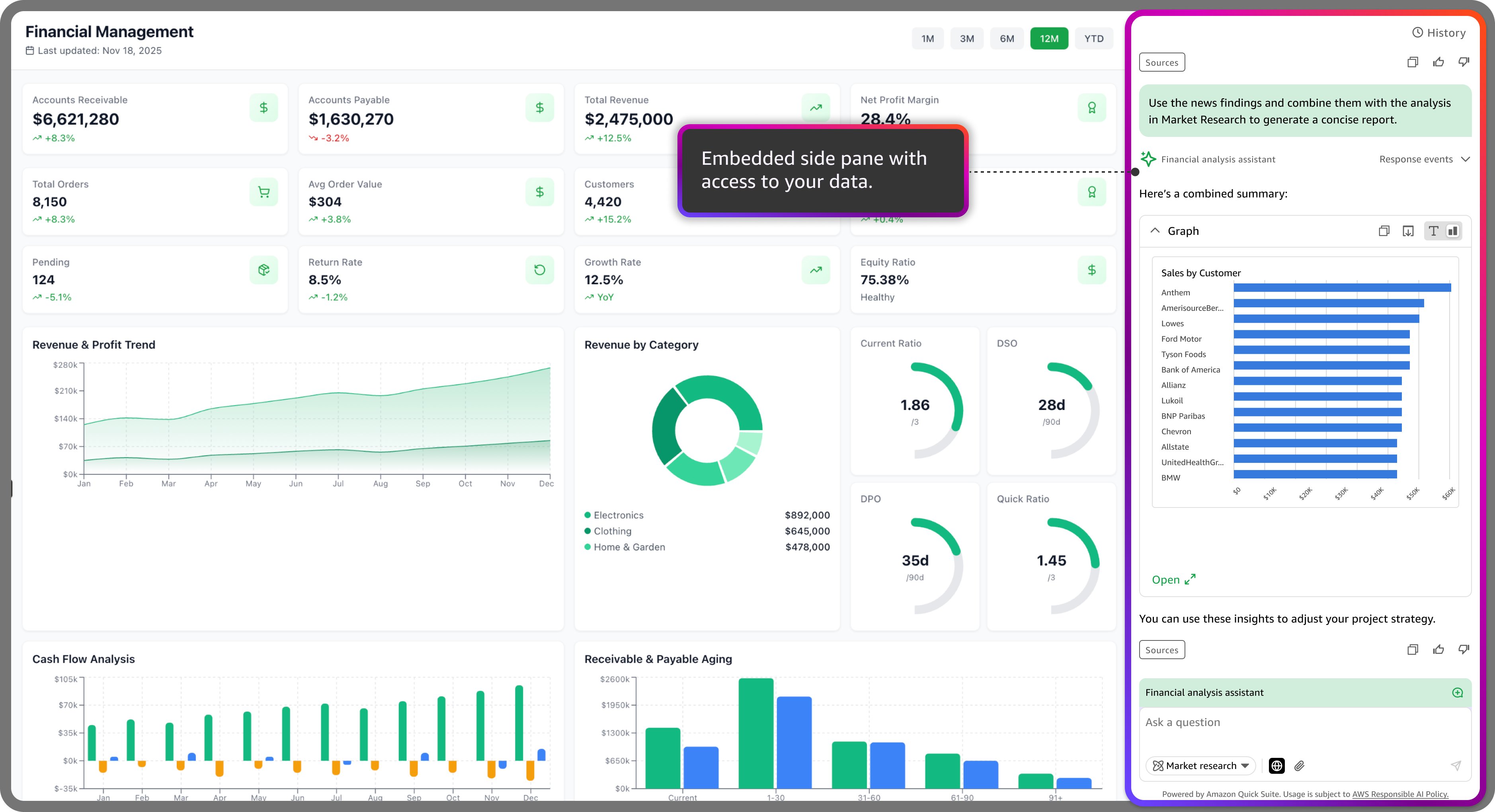Thumbs down the bottom response
This screenshot has width=1495, height=812.
(x=1464, y=650)
